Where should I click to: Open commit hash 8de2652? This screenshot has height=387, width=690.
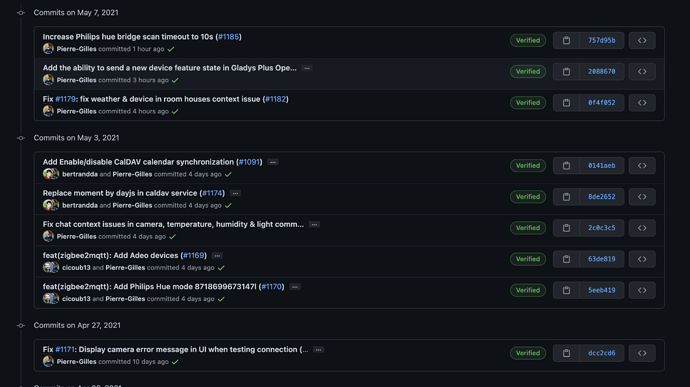[602, 197]
